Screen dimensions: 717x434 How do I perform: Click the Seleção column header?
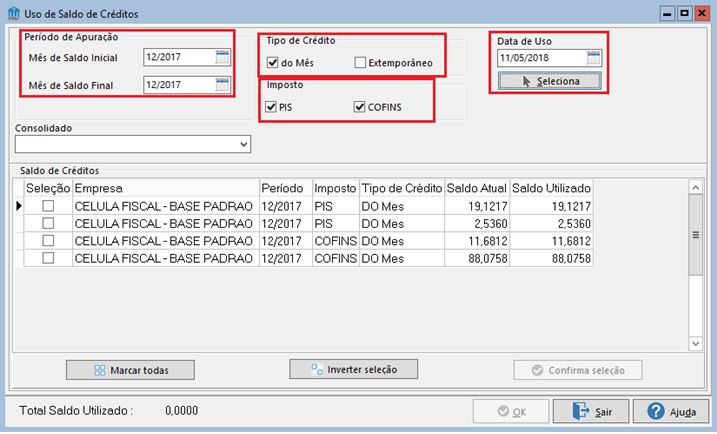[48, 188]
